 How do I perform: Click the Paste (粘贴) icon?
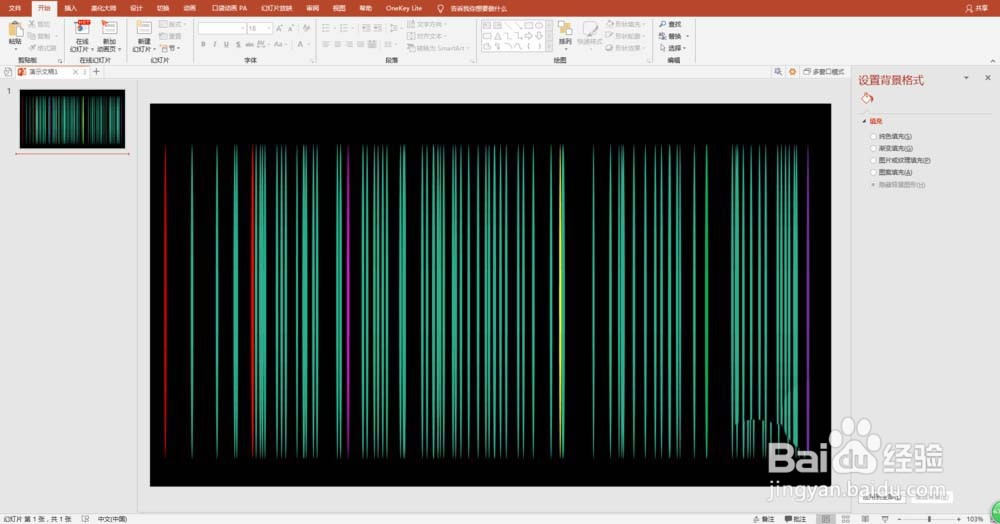coord(15,30)
